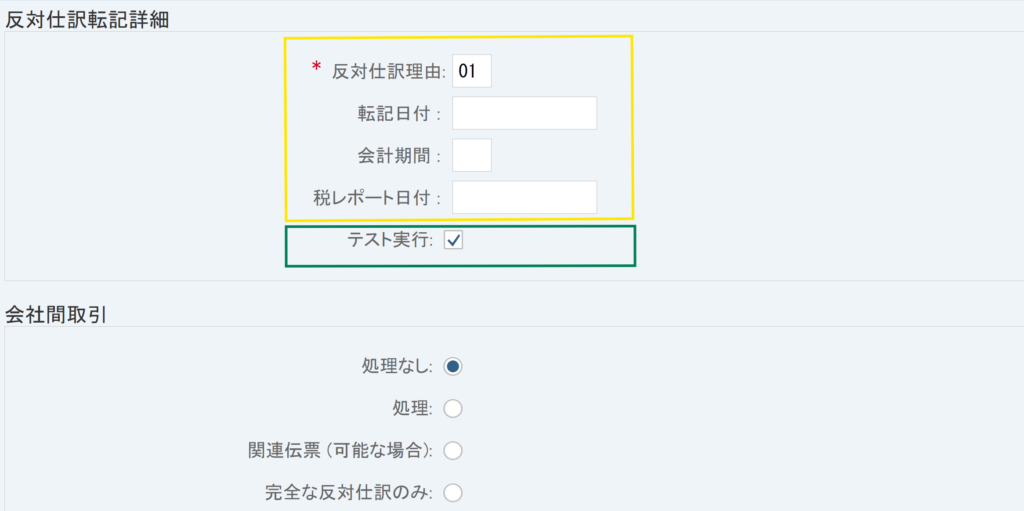
Task: Select the 関連伝票 (可能な場合) radio button
Action: (x=453, y=450)
